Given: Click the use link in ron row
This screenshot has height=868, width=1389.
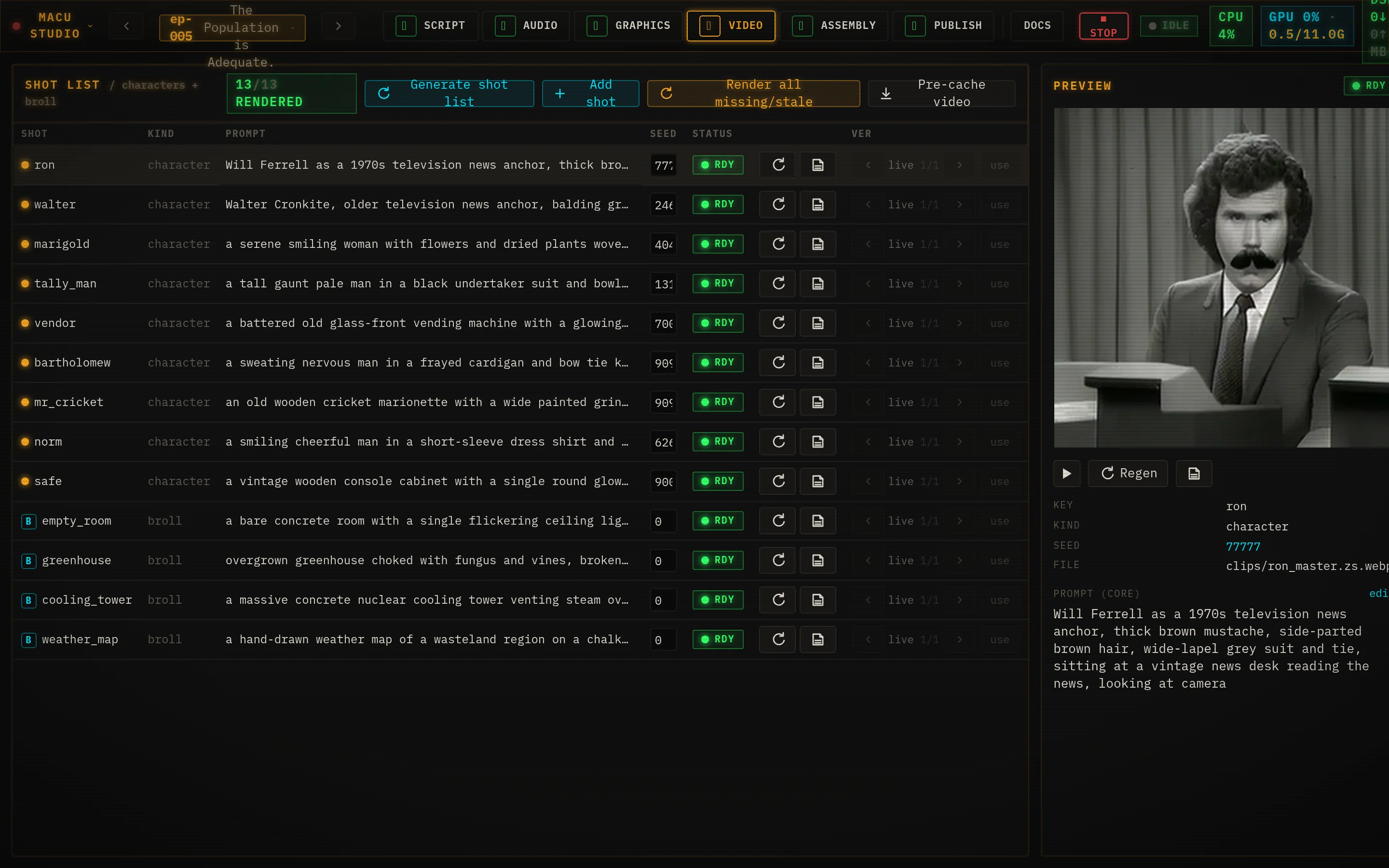Looking at the screenshot, I should pos(999,165).
